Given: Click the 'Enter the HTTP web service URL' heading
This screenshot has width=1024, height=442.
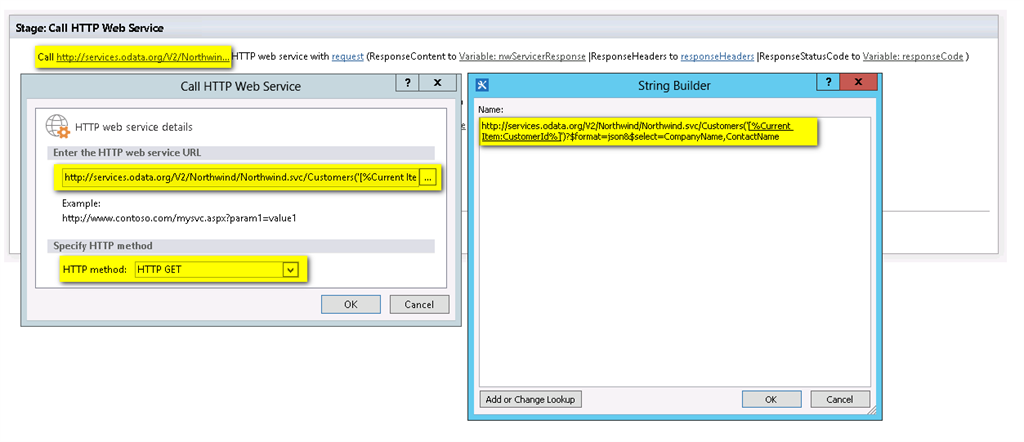Looking at the screenshot, I should point(127,153).
